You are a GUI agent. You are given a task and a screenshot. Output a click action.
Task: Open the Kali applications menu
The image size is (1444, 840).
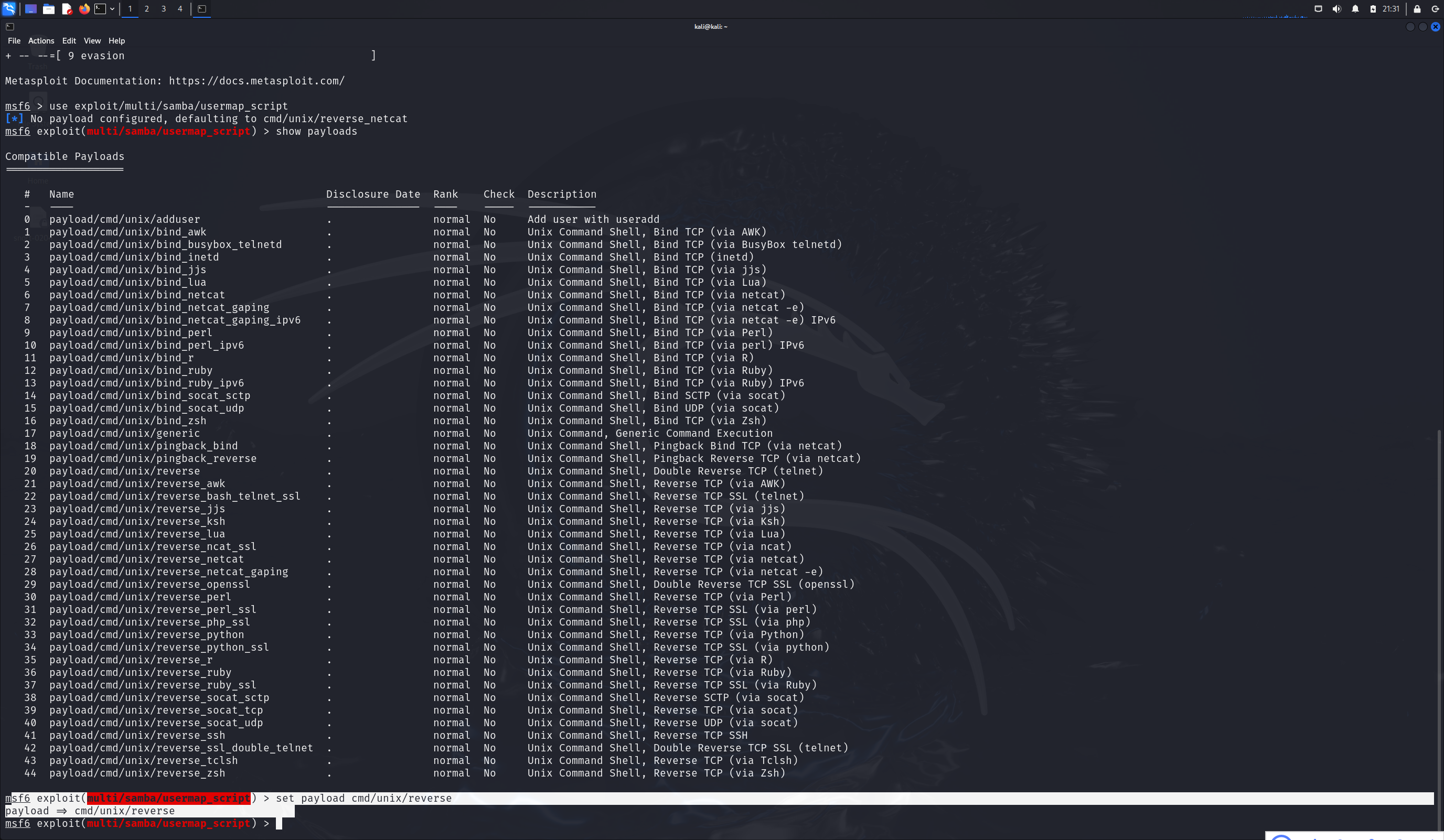tap(9, 8)
